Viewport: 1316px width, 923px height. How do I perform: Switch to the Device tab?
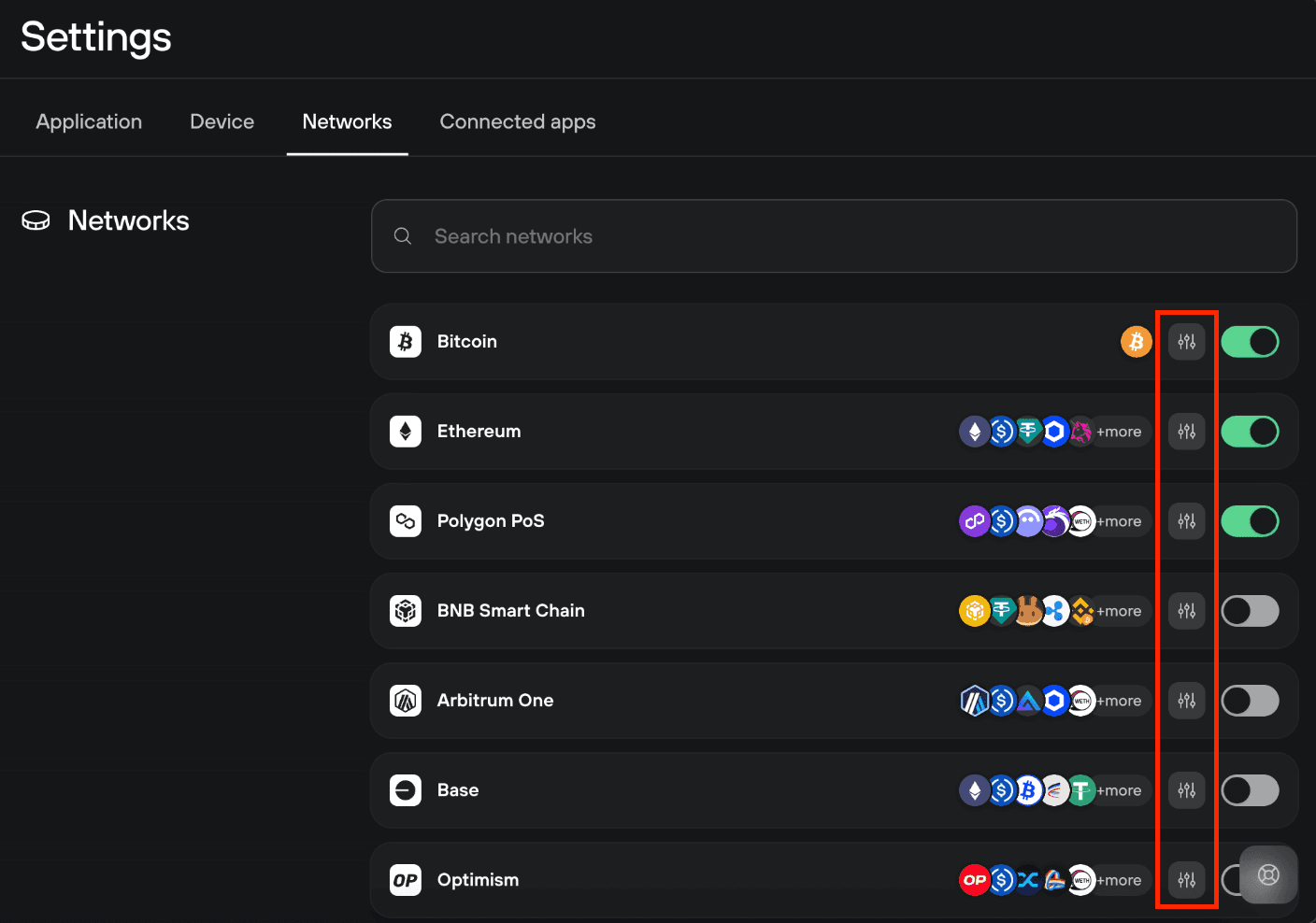222,121
